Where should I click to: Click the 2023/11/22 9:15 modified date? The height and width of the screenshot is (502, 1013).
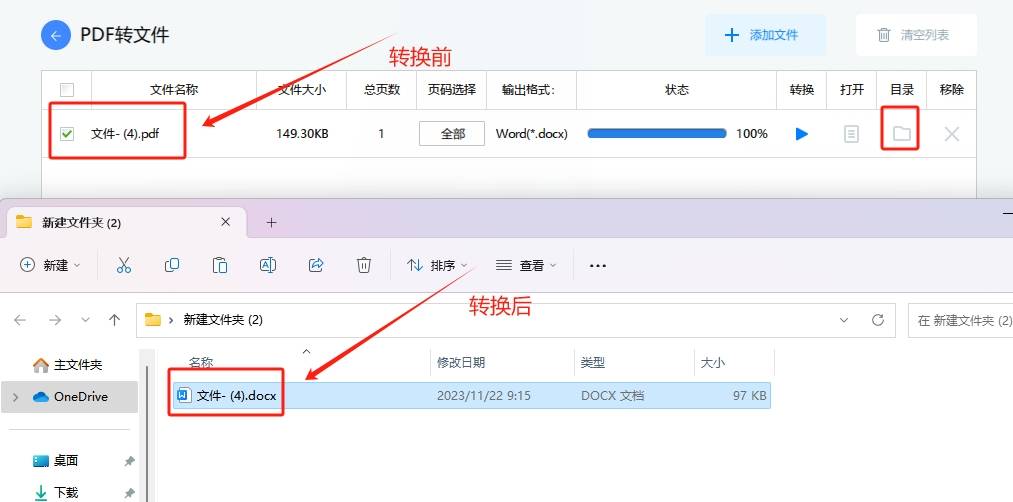(x=483, y=395)
